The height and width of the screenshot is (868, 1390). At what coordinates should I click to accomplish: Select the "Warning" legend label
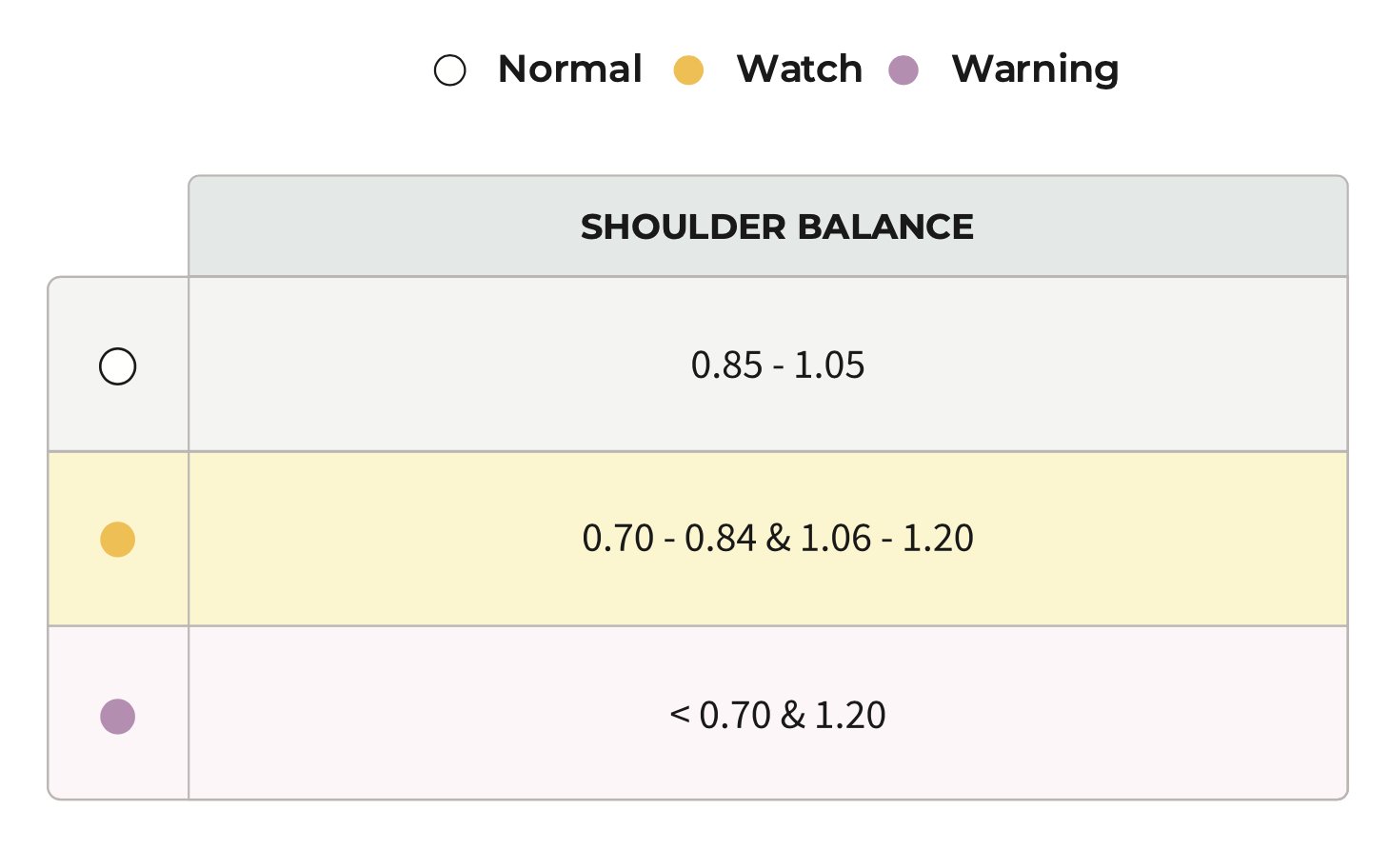pos(1035,69)
